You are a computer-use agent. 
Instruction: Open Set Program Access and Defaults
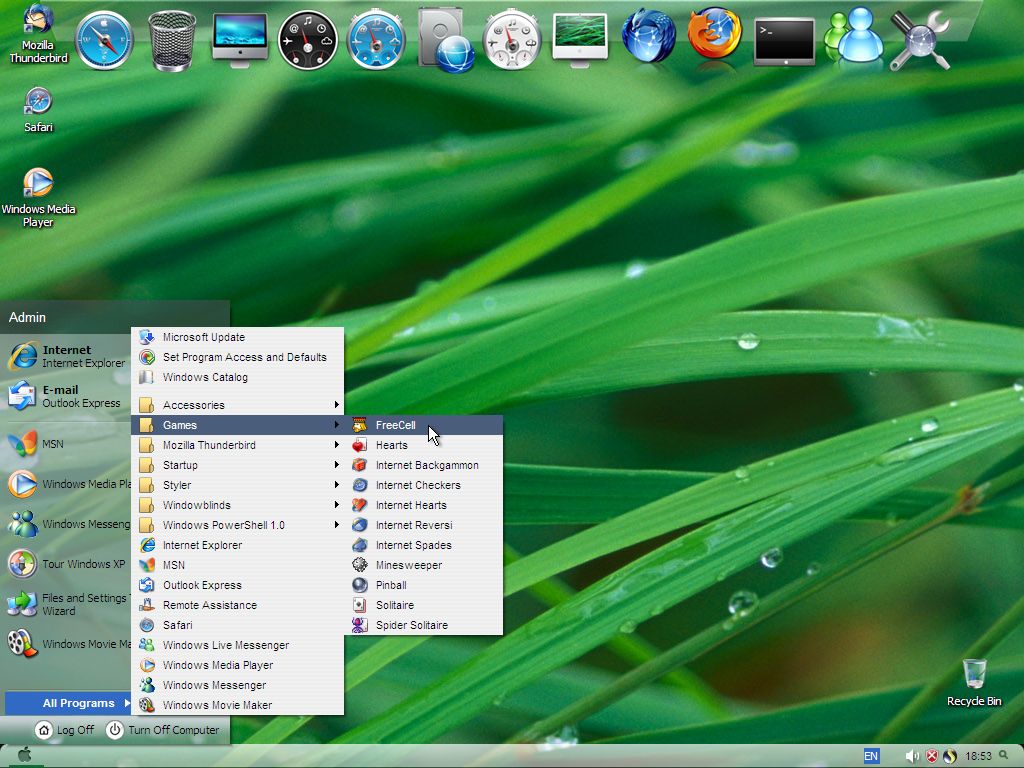238,357
